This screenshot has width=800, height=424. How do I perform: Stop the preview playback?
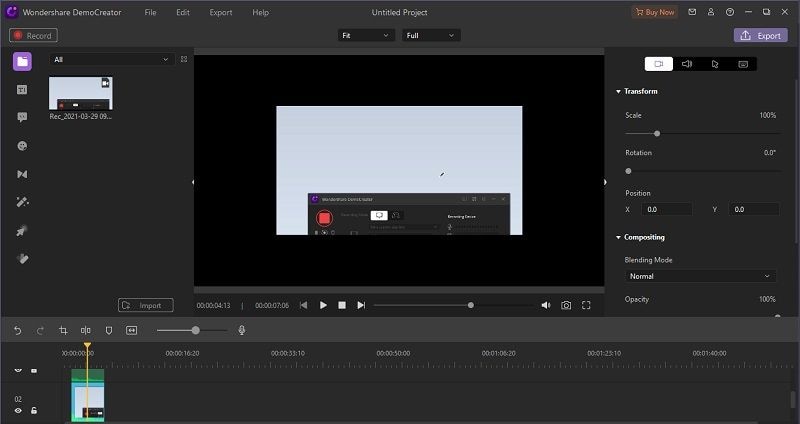point(342,305)
